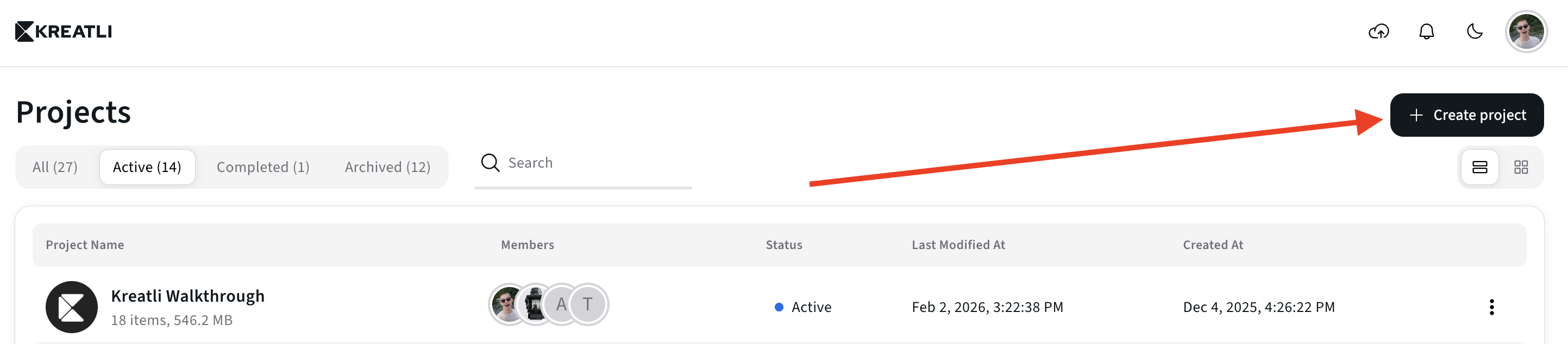The height and width of the screenshot is (344, 1568).
Task: Open the Archived (12) tab
Action: pyautogui.click(x=387, y=167)
